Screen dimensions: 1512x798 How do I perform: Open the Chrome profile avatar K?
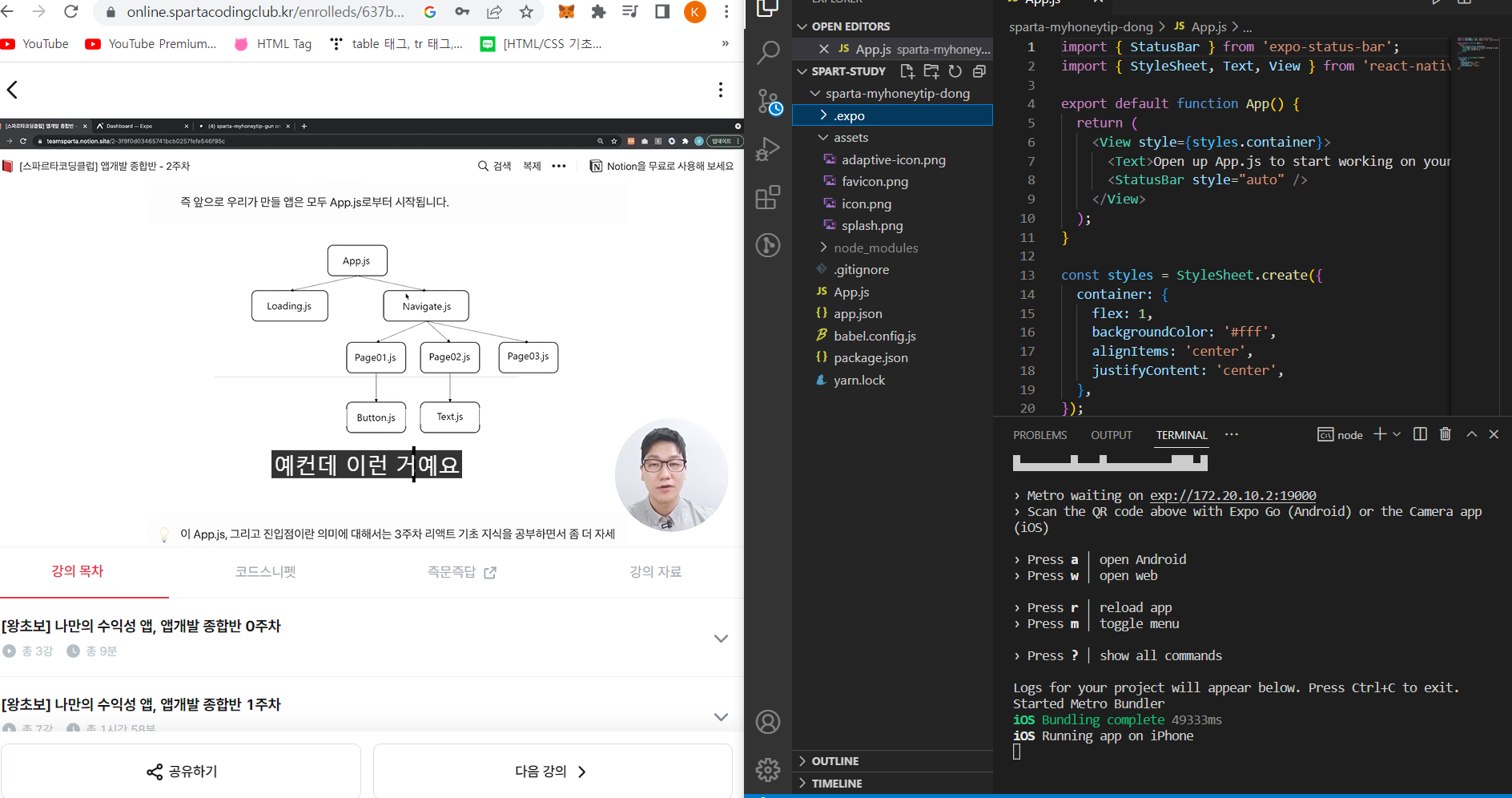click(695, 11)
